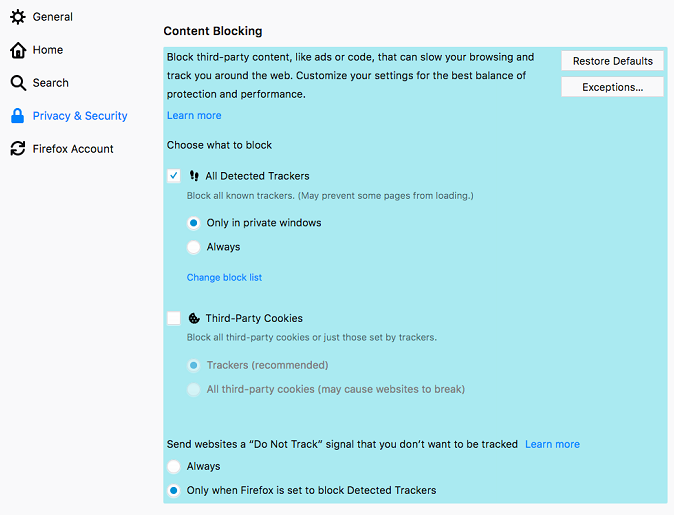
Task: Enable the Third-Party Cookies checkbox
Action: coord(174,318)
